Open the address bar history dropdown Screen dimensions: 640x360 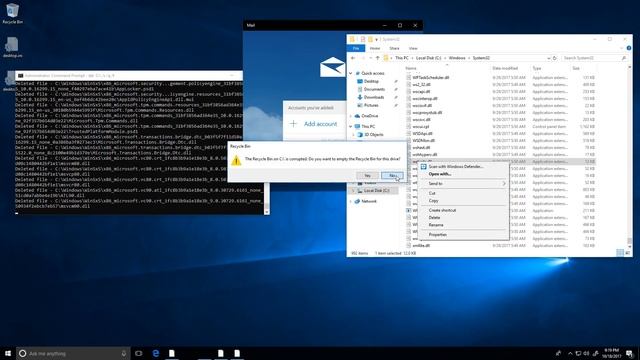(x=548, y=58)
